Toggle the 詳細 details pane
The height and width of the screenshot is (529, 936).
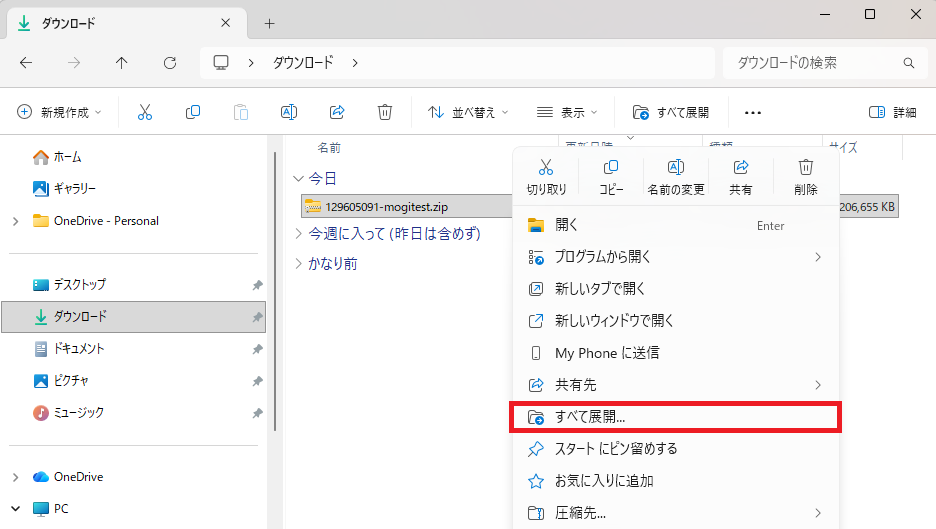pyautogui.click(x=892, y=112)
